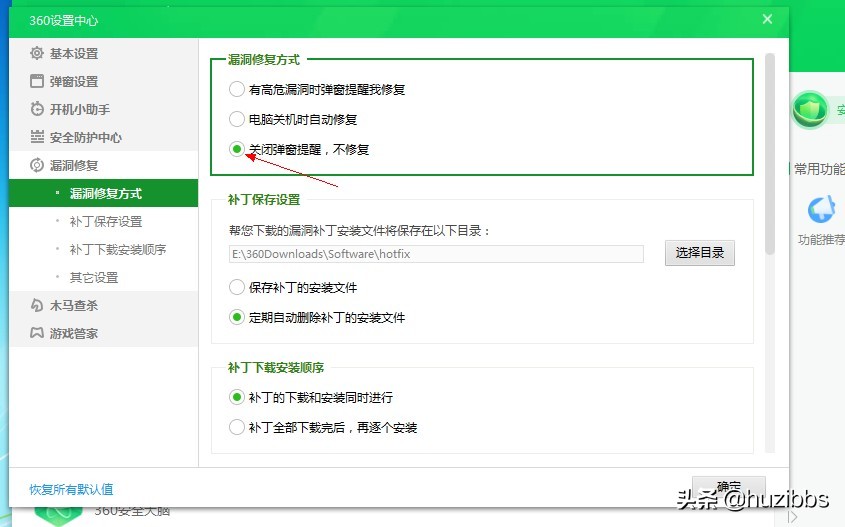845x527 pixels.
Task: Go to 补丁下载安装顺序 sub-item
Action: pyautogui.click(x=103, y=249)
